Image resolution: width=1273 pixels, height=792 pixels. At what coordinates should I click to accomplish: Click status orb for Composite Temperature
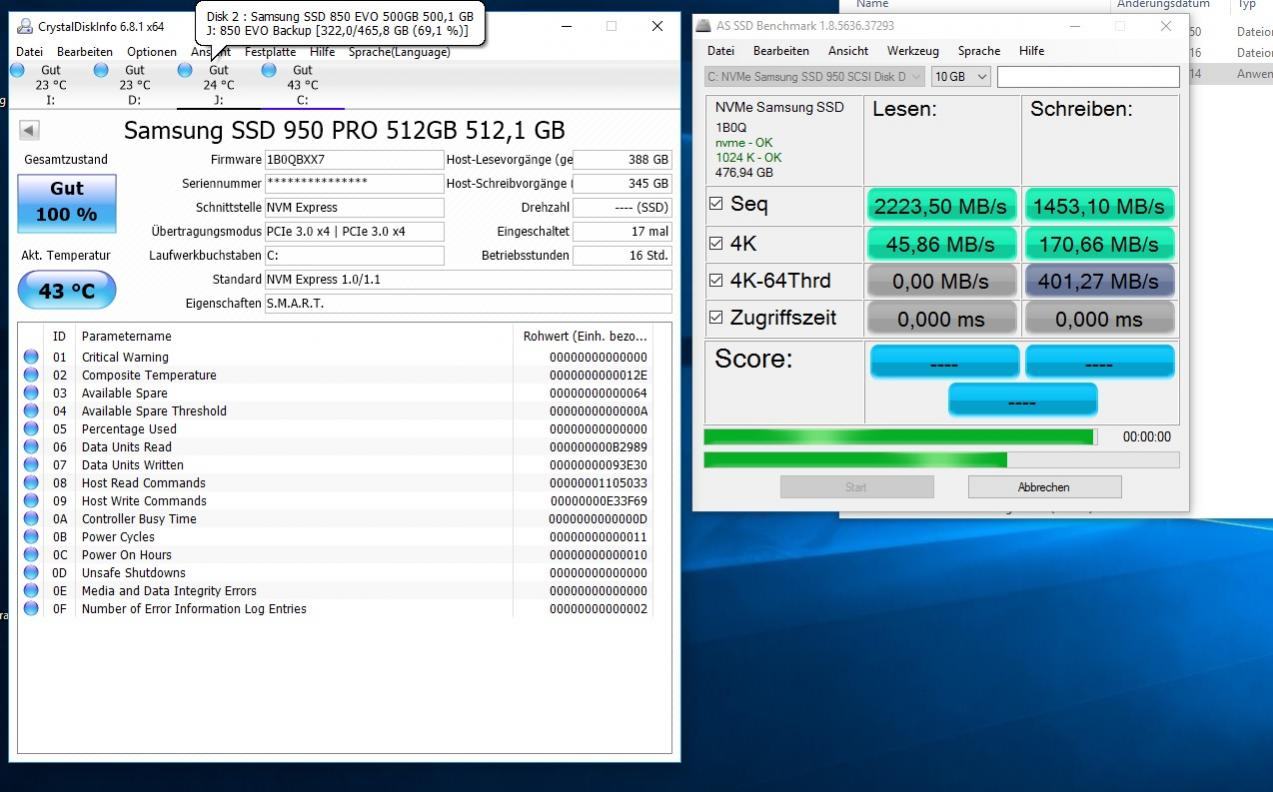[x=31, y=375]
